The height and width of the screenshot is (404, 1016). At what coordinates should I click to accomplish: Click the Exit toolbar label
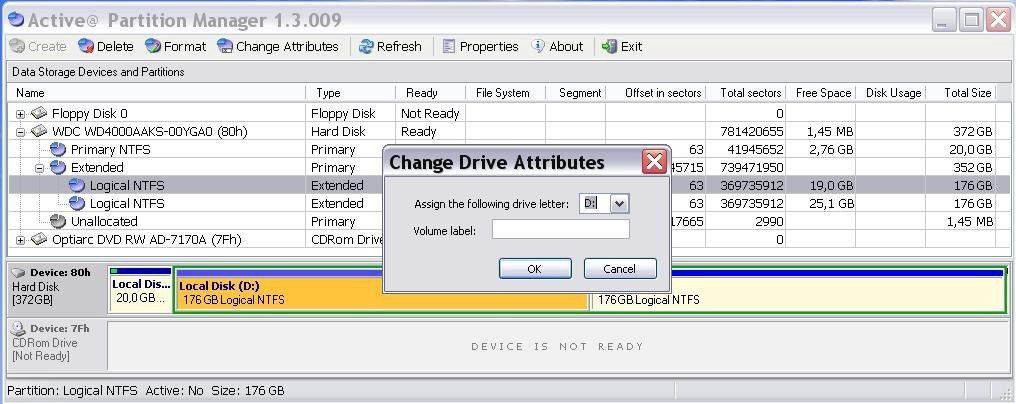coord(631,47)
